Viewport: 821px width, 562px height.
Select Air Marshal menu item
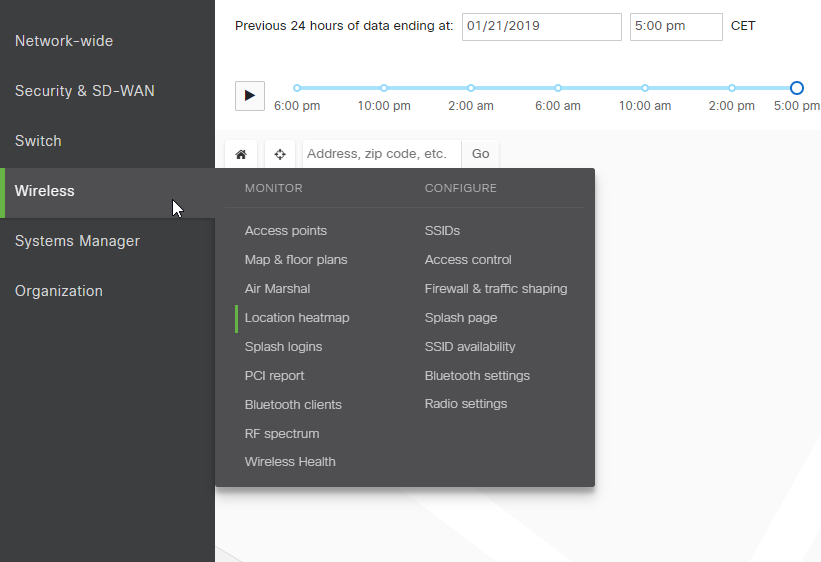pos(277,289)
